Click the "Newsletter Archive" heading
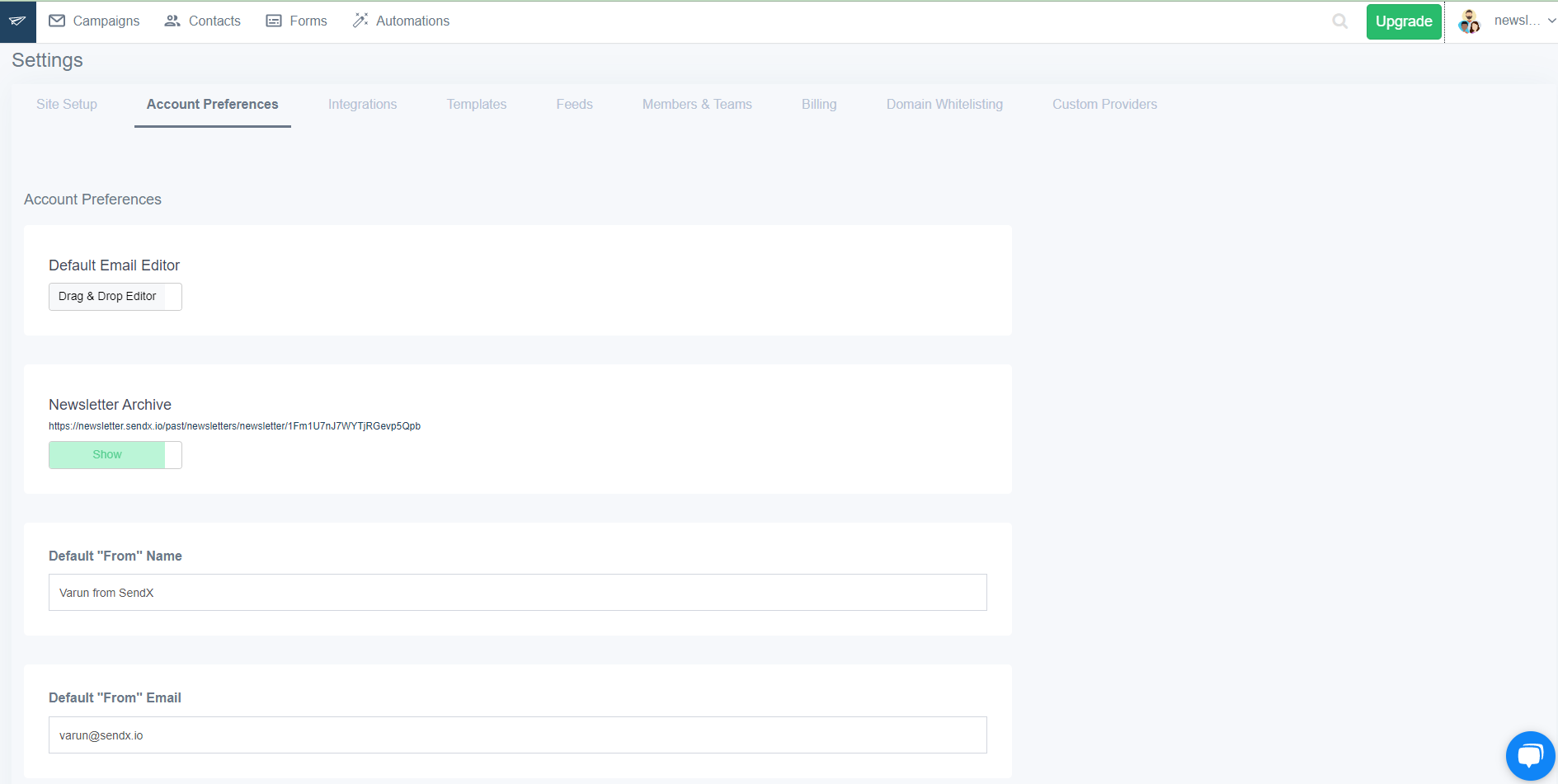Image resolution: width=1558 pixels, height=784 pixels. (x=111, y=405)
